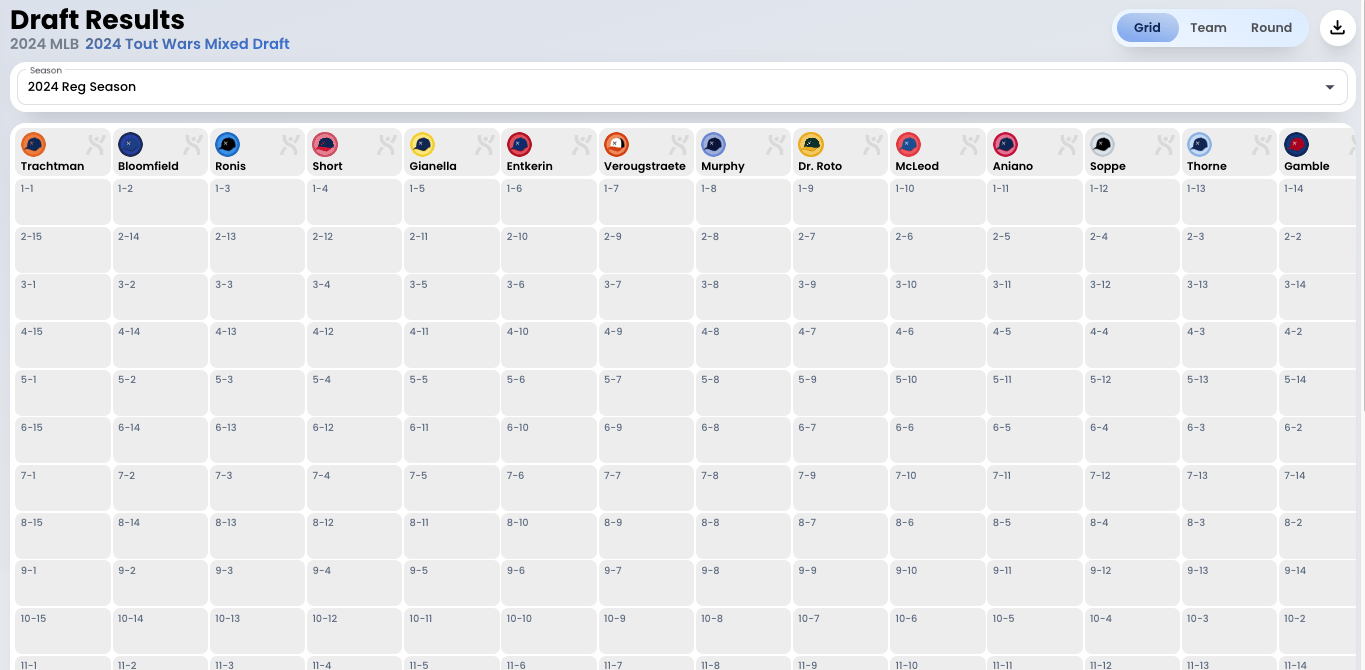Click draft pick cell 7-11
Viewport: 1365px width, 670px height.
[x=1034, y=487]
